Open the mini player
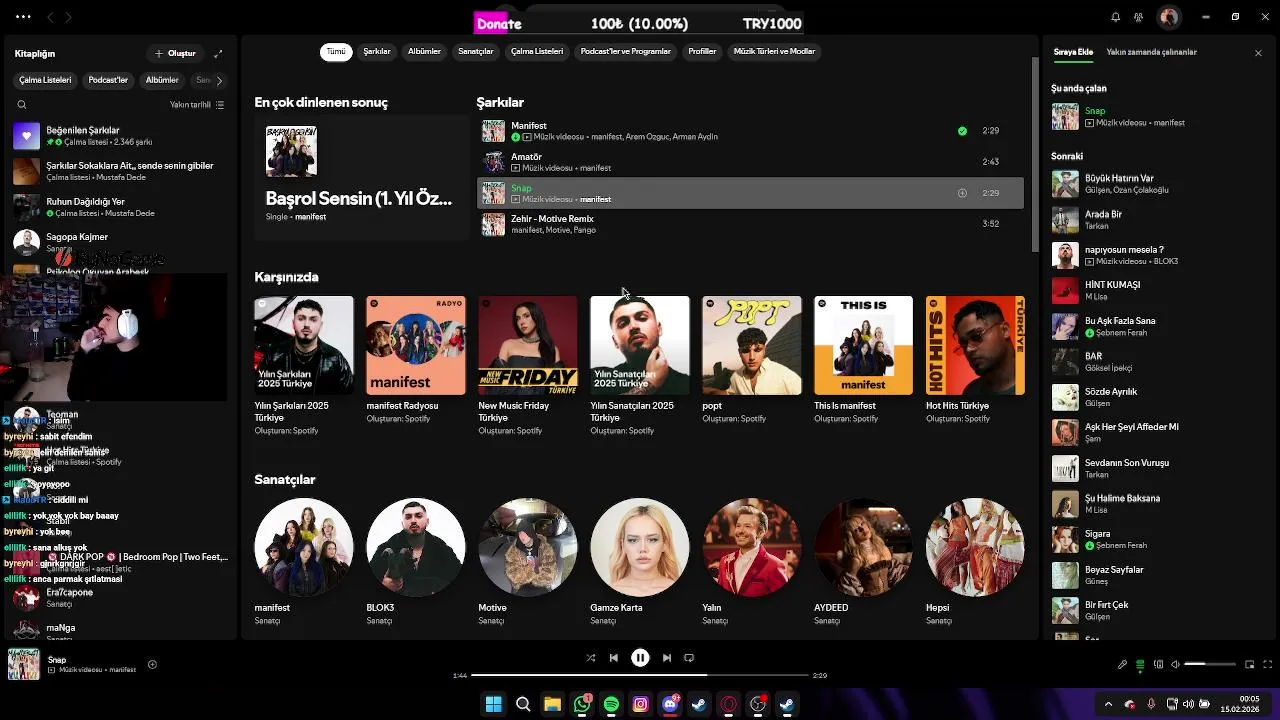This screenshot has height=720, width=1280. click(1249, 664)
